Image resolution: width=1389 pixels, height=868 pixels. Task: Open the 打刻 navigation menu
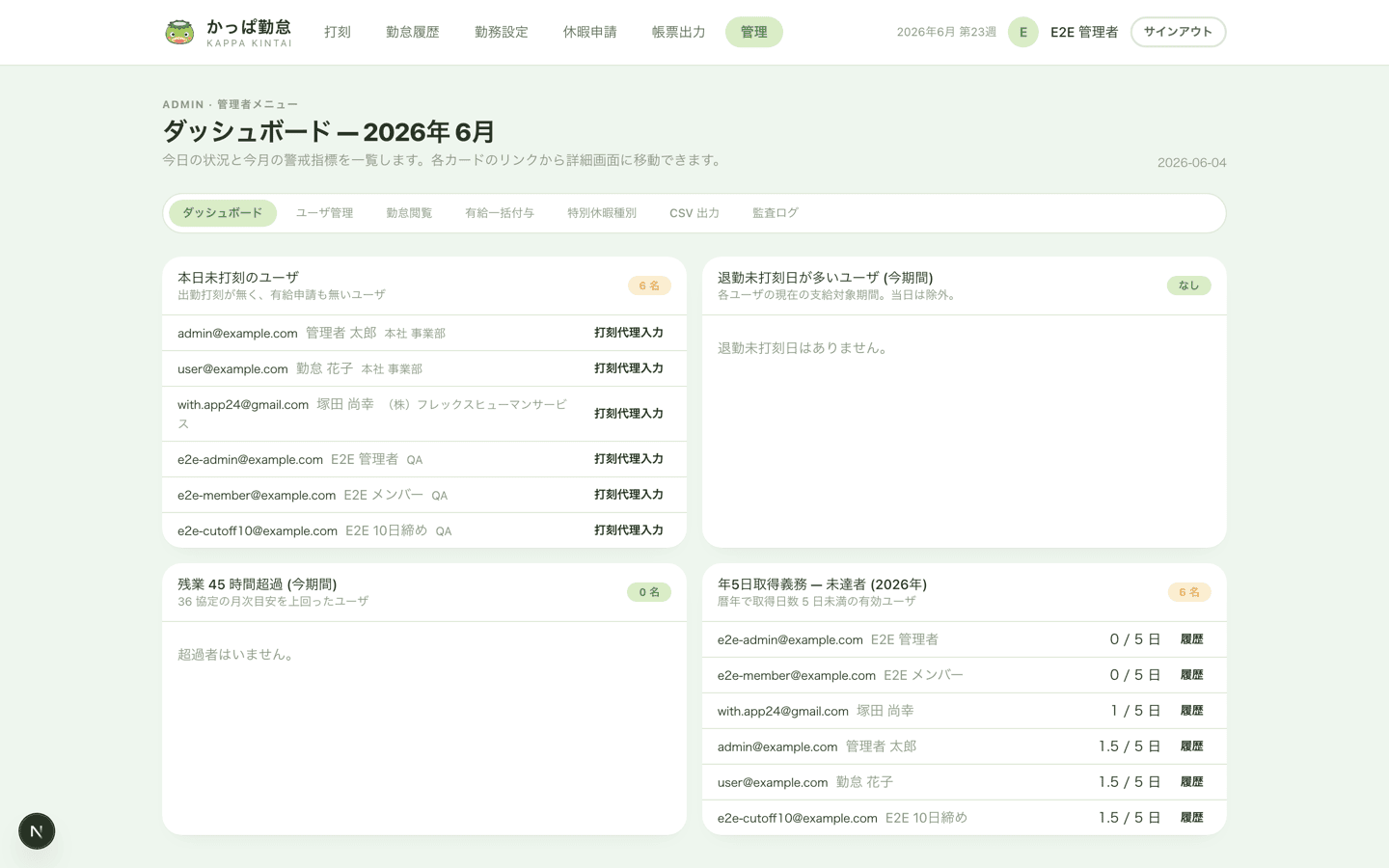click(x=338, y=32)
